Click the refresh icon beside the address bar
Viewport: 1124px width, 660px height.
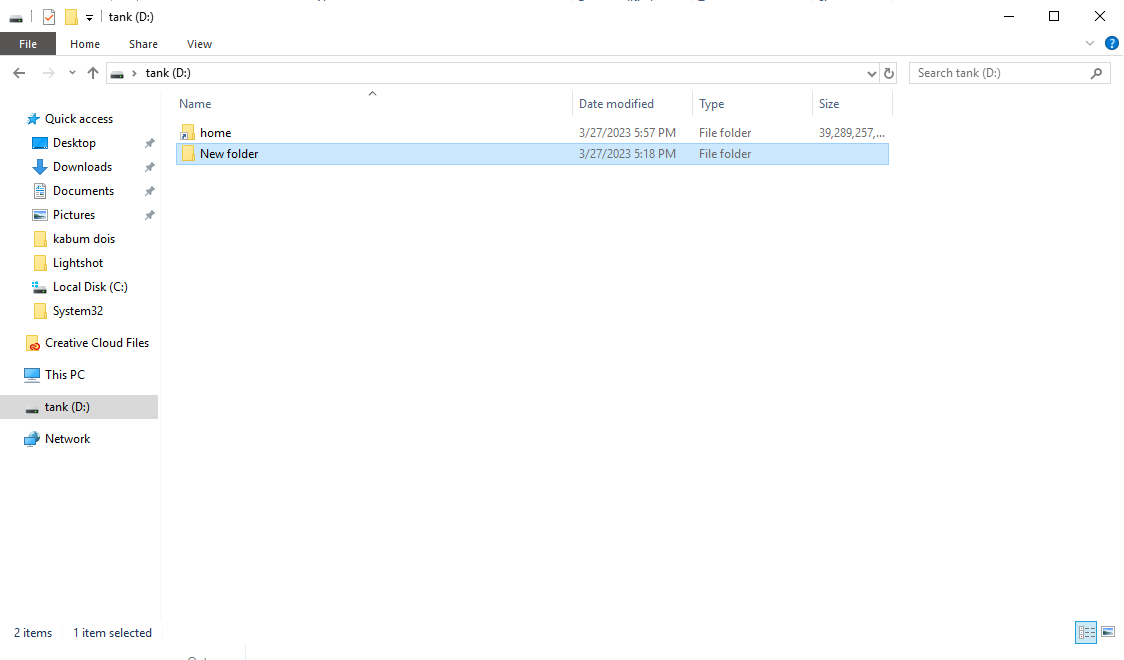(x=889, y=72)
